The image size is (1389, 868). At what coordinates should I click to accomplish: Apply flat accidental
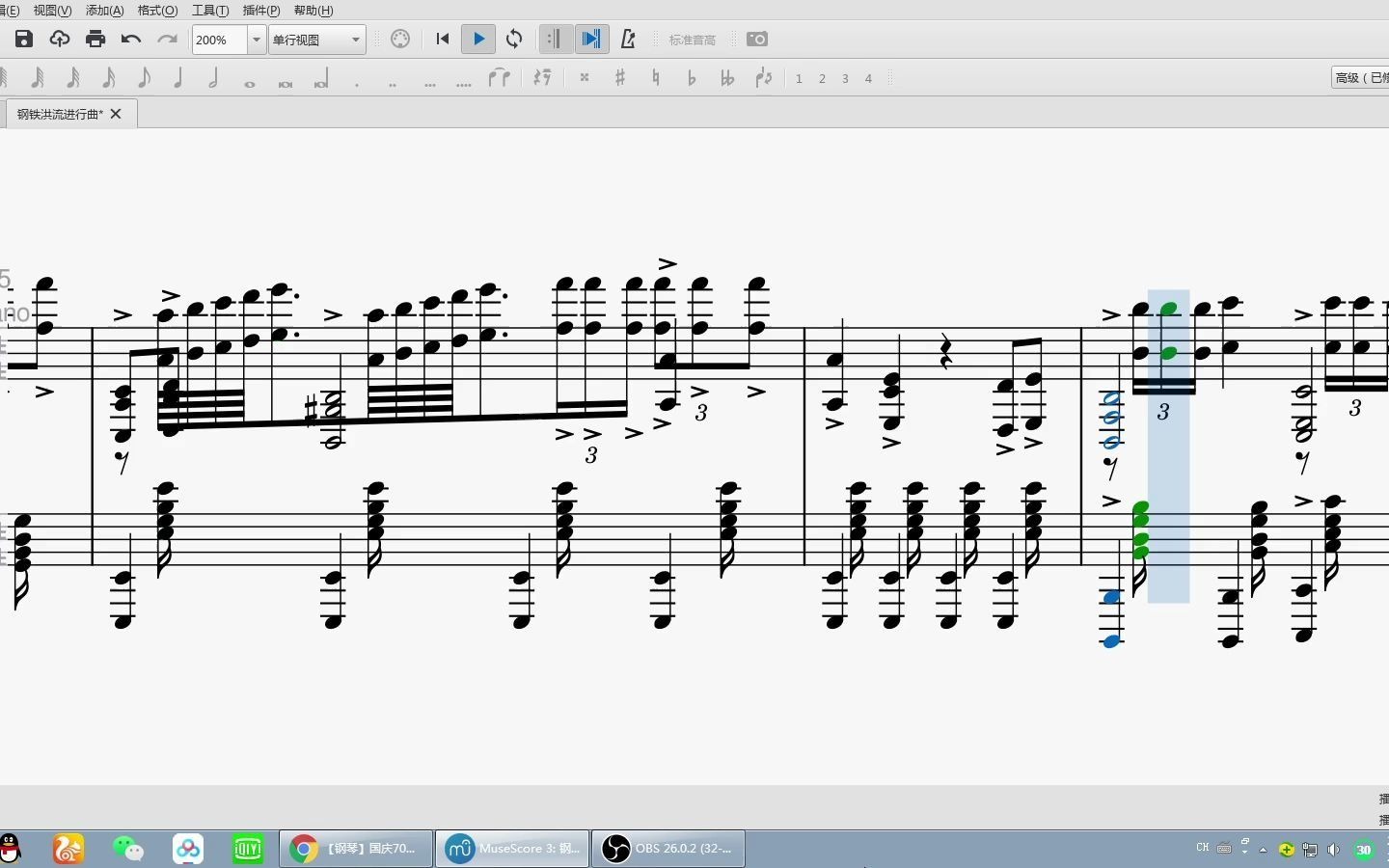[x=692, y=78]
